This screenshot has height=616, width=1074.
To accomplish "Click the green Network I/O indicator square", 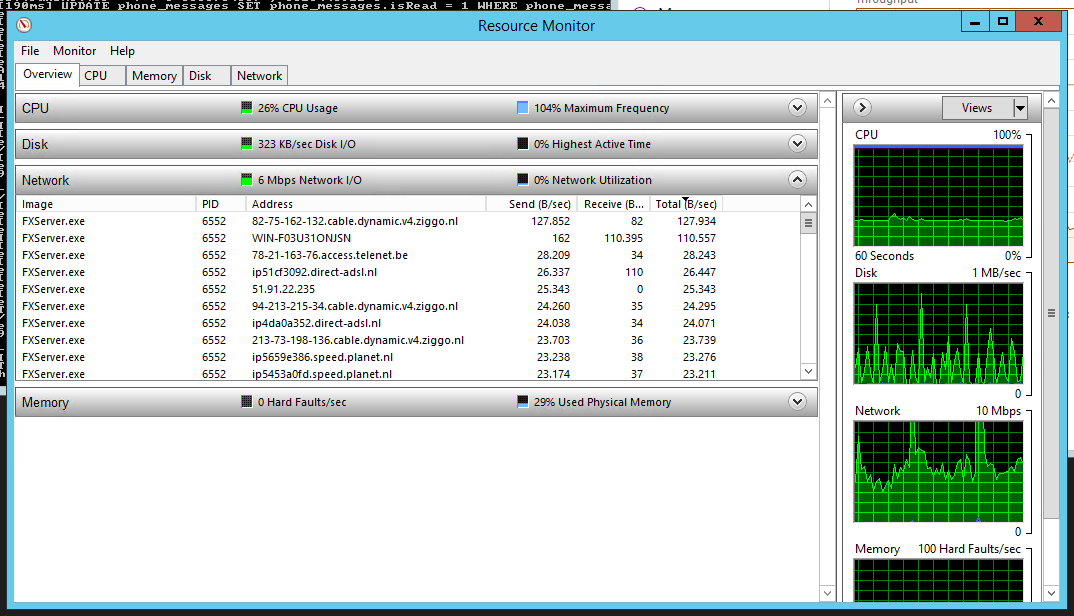I will [247, 180].
